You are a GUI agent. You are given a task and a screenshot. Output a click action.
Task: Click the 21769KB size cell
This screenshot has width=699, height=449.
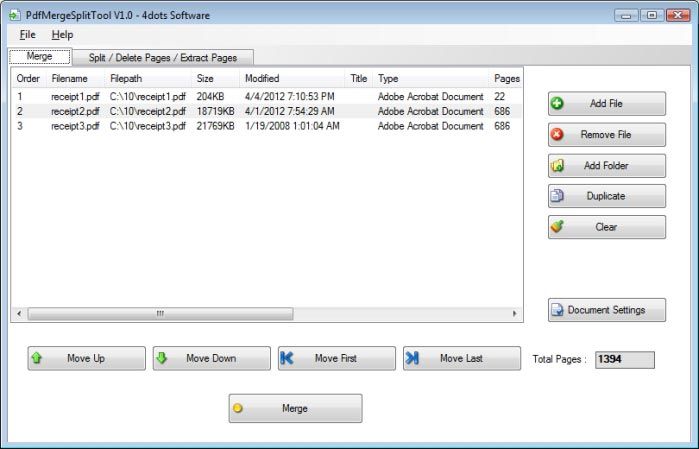[215, 126]
